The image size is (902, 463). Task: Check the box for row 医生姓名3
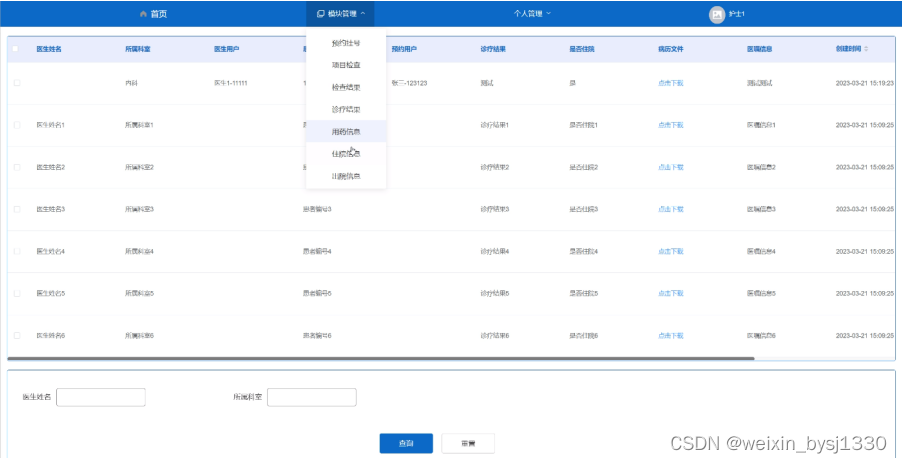click(x=17, y=209)
